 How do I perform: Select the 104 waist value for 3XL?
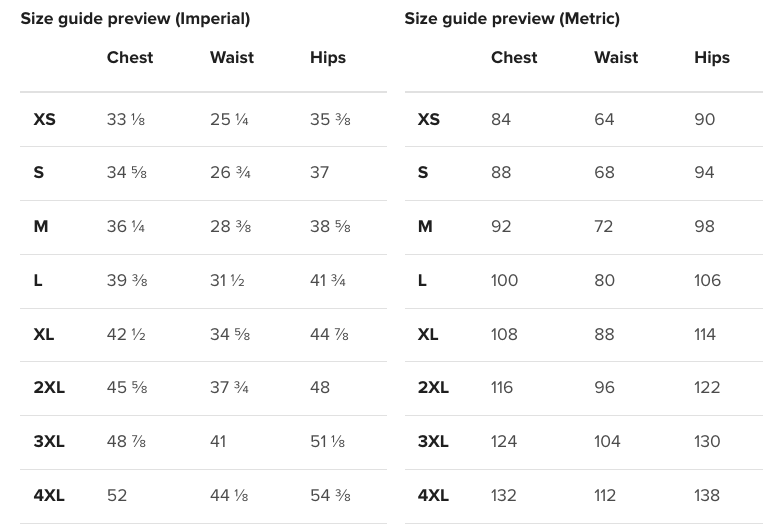pos(607,441)
